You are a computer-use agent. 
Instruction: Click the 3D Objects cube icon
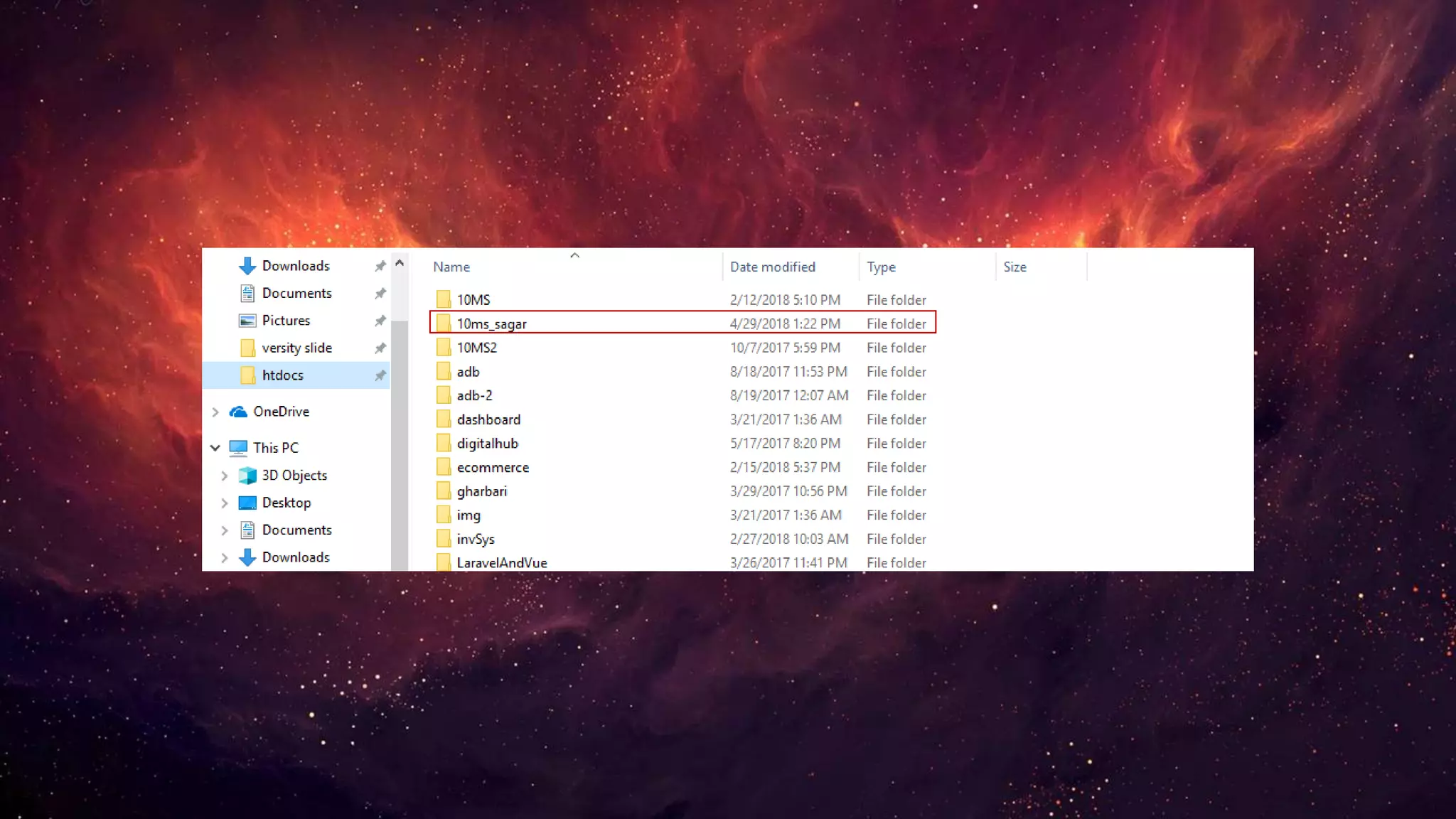[247, 476]
